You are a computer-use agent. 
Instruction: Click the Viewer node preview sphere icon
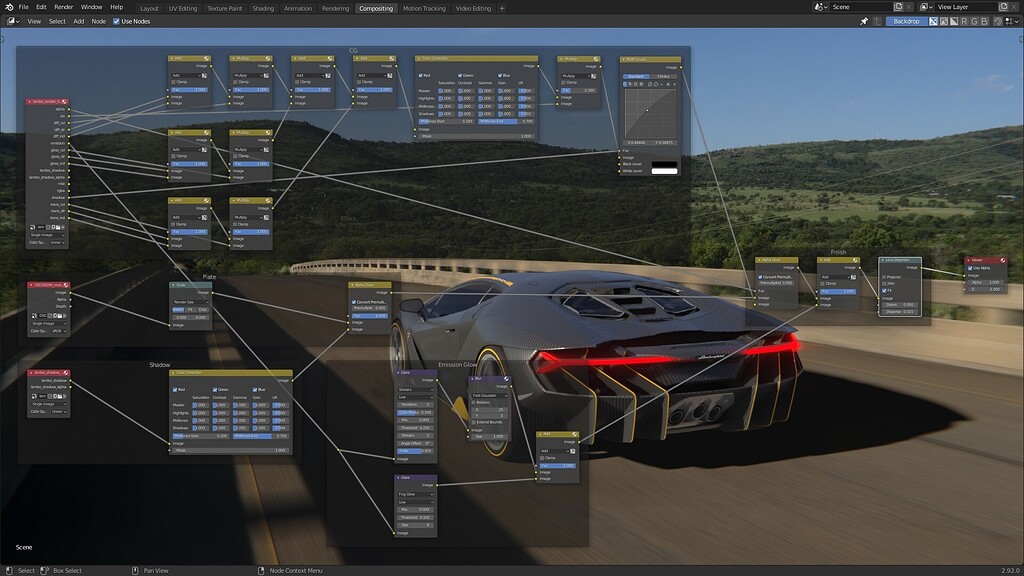click(x=1003, y=261)
